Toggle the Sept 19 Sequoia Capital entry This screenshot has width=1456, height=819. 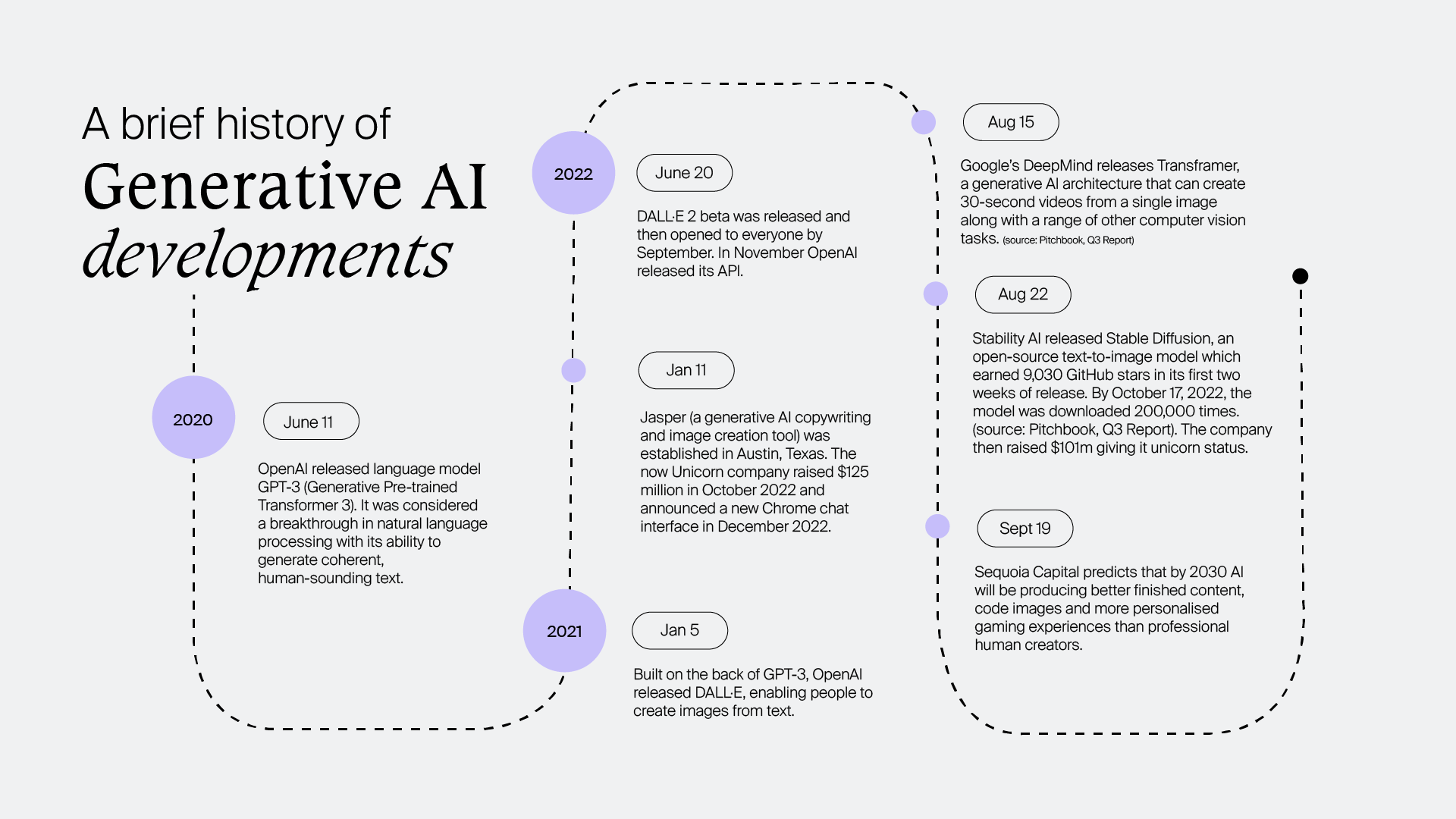(x=1024, y=527)
